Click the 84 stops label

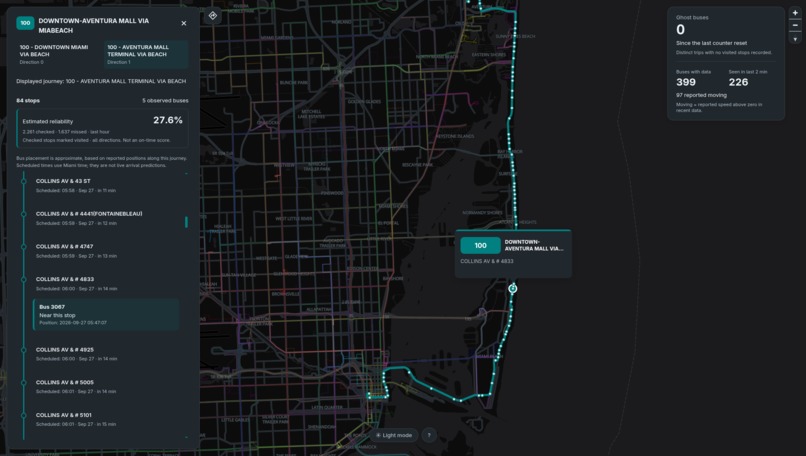(28, 100)
